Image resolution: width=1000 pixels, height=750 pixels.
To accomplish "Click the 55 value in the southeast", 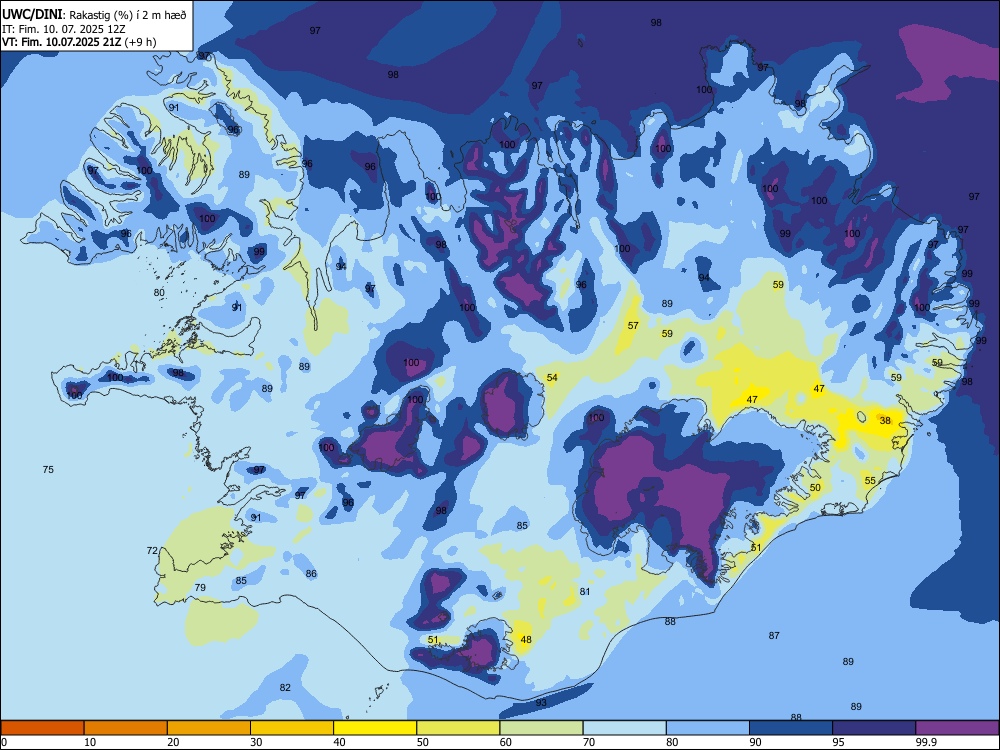I will 871,480.
